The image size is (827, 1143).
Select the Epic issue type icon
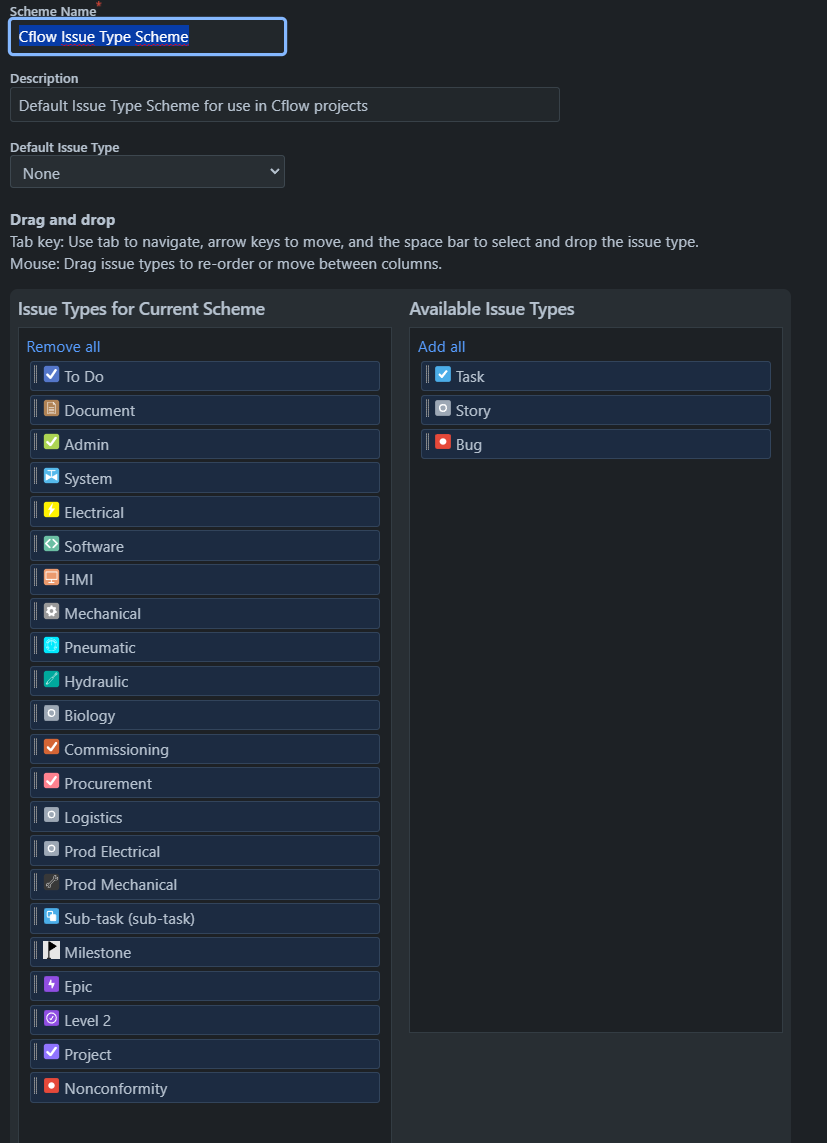(50, 985)
